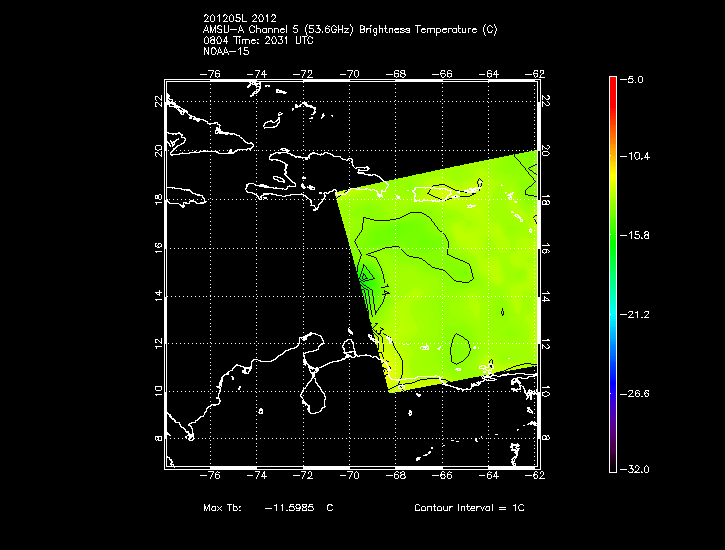The width and height of the screenshot is (725, 550).
Task: Click the -32.0 colorbar minimum label
Action: [x=638, y=469]
